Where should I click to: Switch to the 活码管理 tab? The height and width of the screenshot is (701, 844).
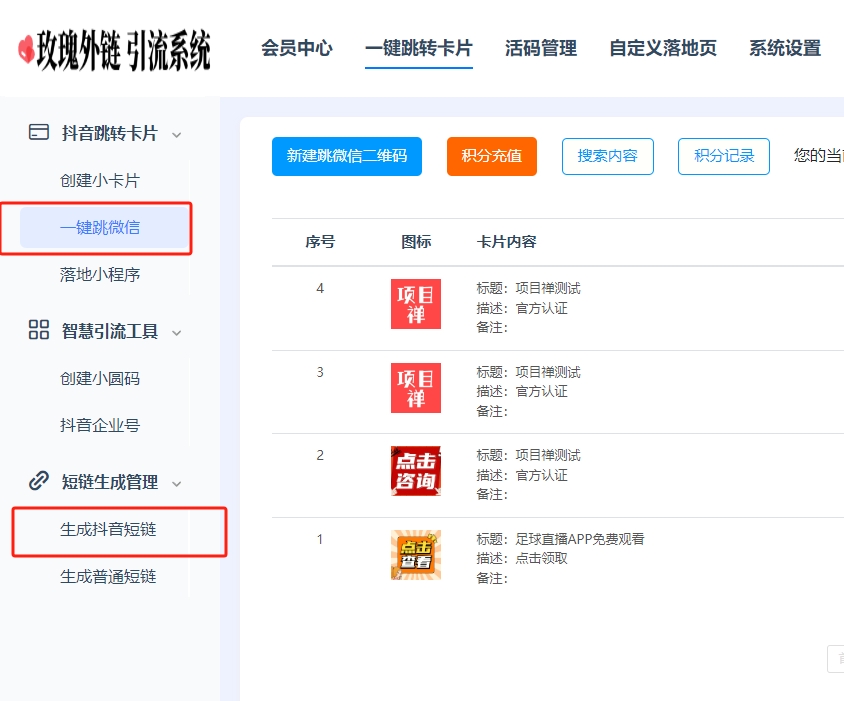[x=541, y=48]
